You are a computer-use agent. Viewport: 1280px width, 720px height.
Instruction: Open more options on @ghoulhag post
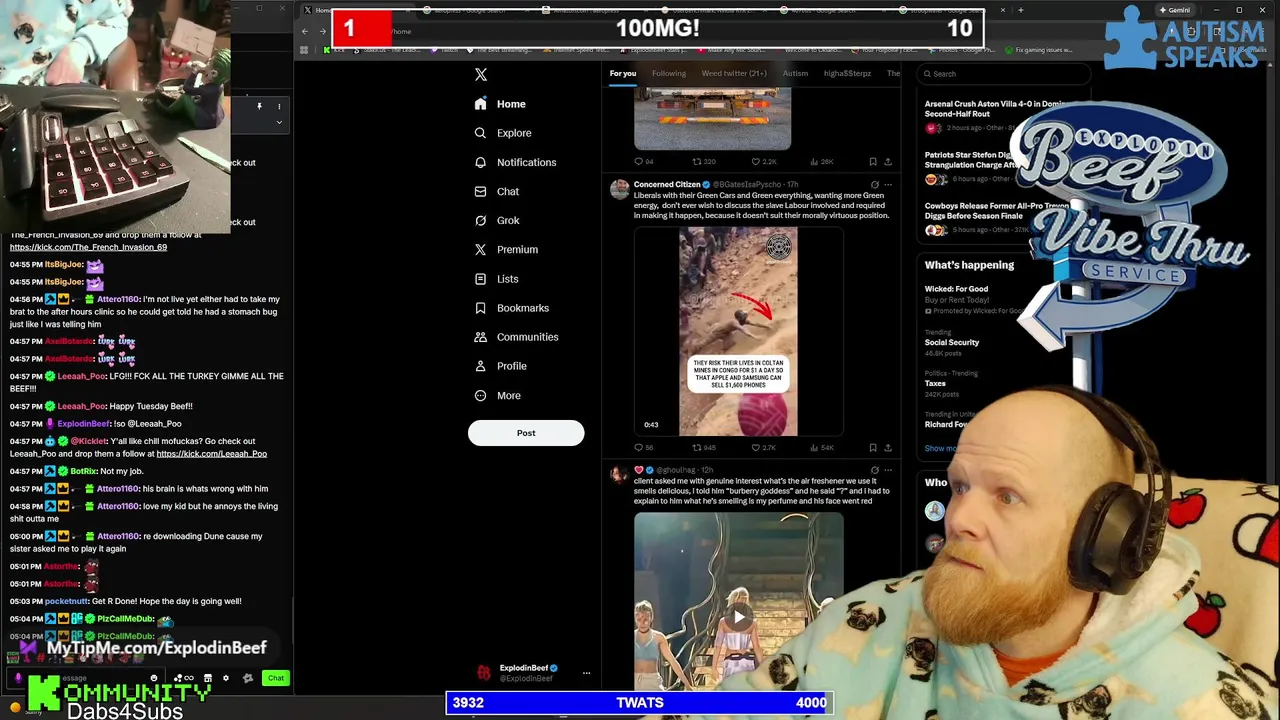click(888, 470)
